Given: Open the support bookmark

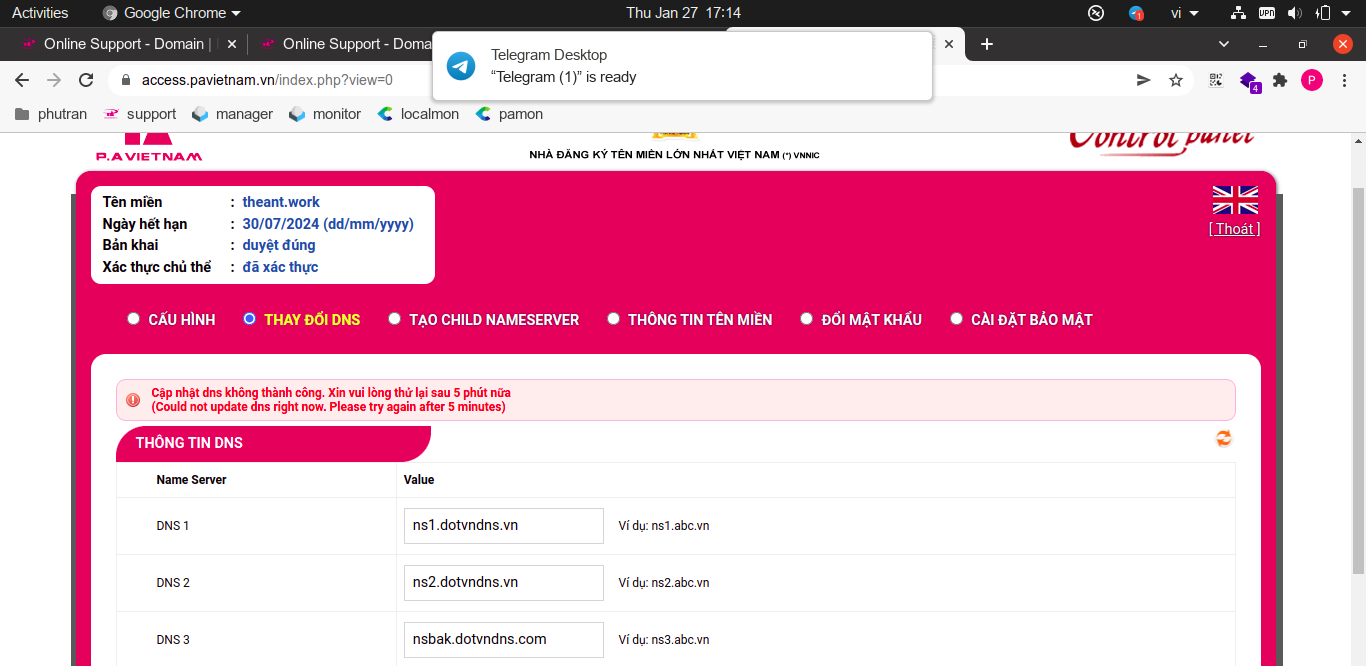Looking at the screenshot, I should click(140, 114).
